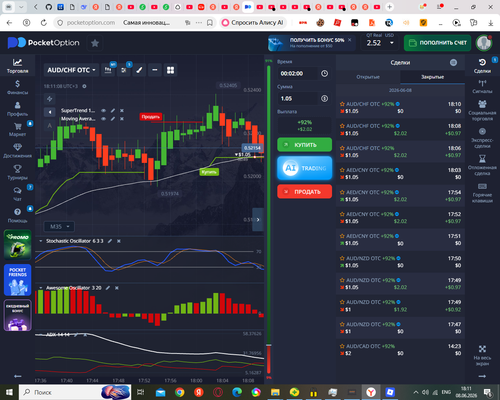Screen dimensions: 500x400
Task: Click the trade time 00:02:00 field
Action: click(298, 73)
